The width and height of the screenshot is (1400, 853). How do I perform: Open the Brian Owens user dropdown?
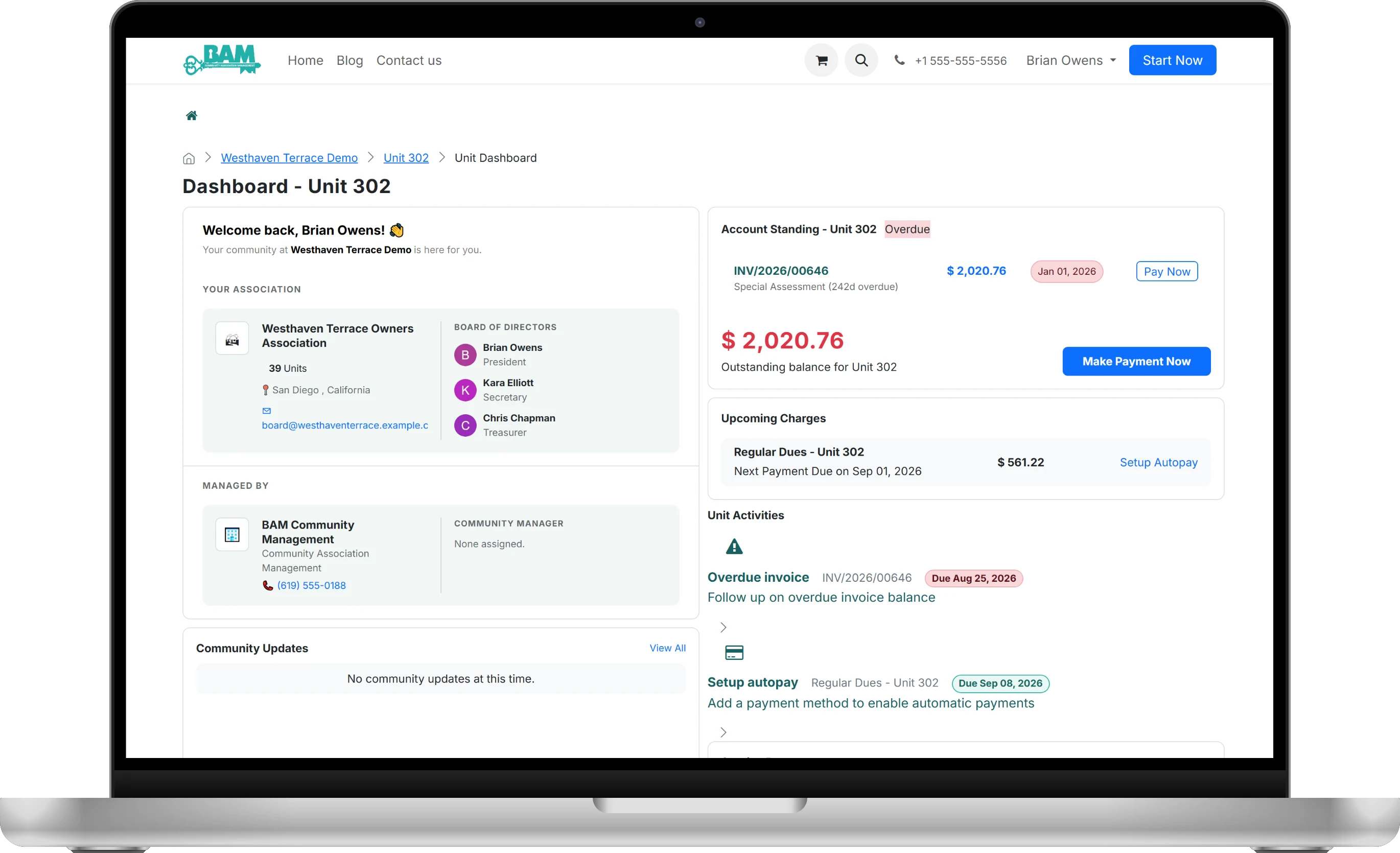[1070, 60]
